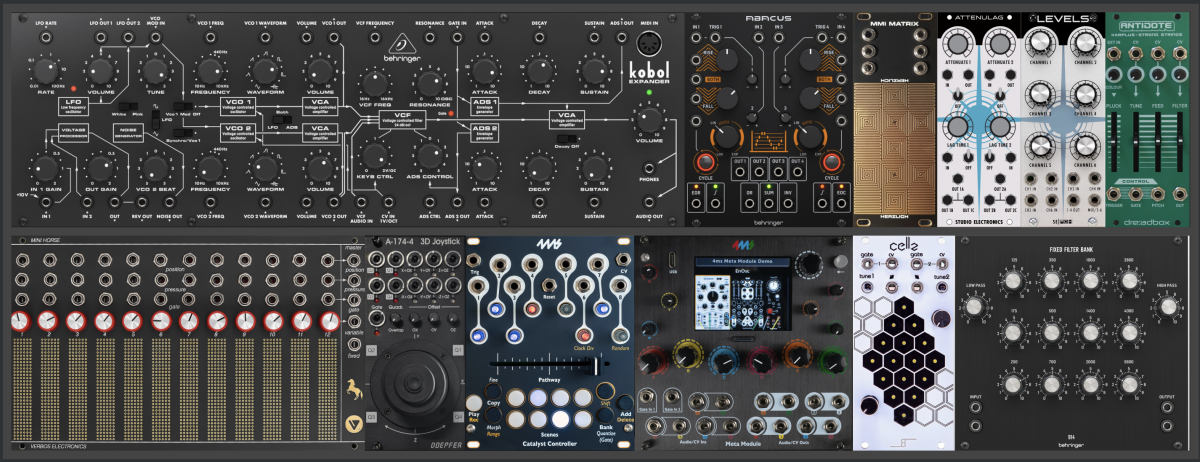Screen dimensions: 1200x462
Task: Click the Clock Div button on Catalyst
Action: click(x=584, y=335)
